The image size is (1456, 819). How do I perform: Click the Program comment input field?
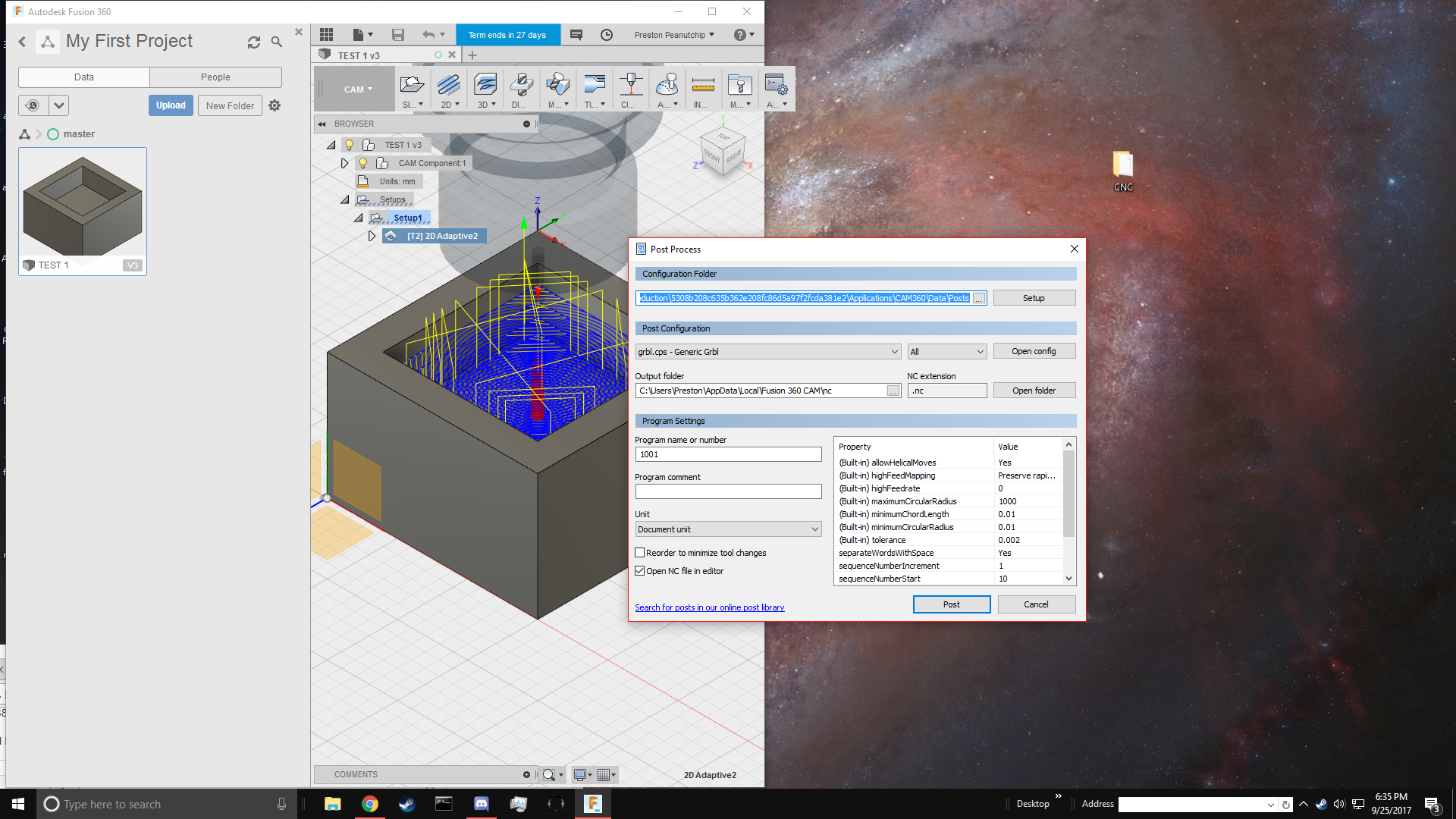point(728,491)
